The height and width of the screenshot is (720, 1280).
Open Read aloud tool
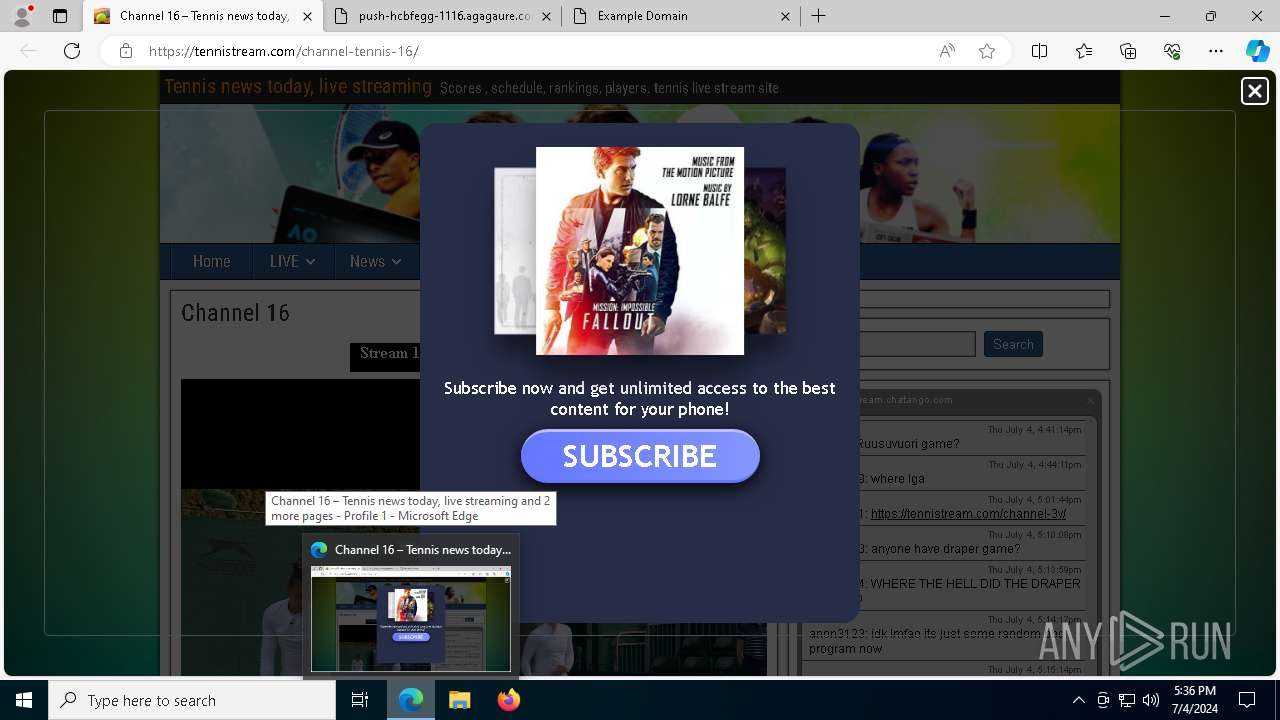[947, 51]
